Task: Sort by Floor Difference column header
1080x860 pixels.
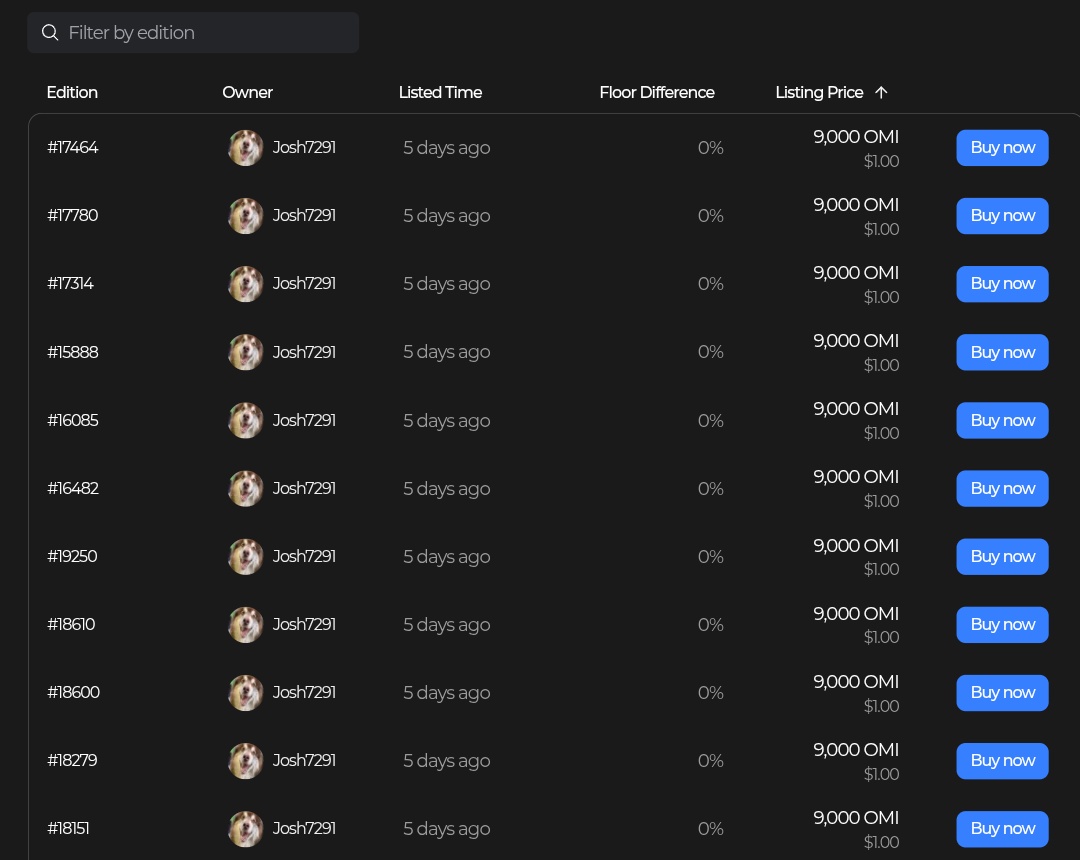Action: [x=656, y=92]
